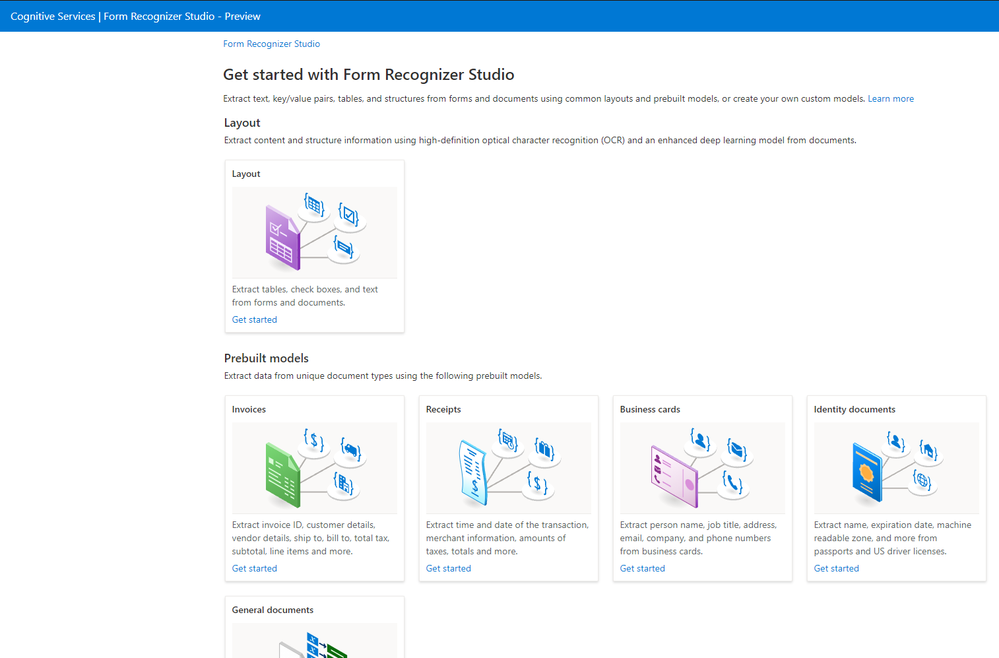Click the Invoices card title
This screenshot has height=658, width=999.
248,410
